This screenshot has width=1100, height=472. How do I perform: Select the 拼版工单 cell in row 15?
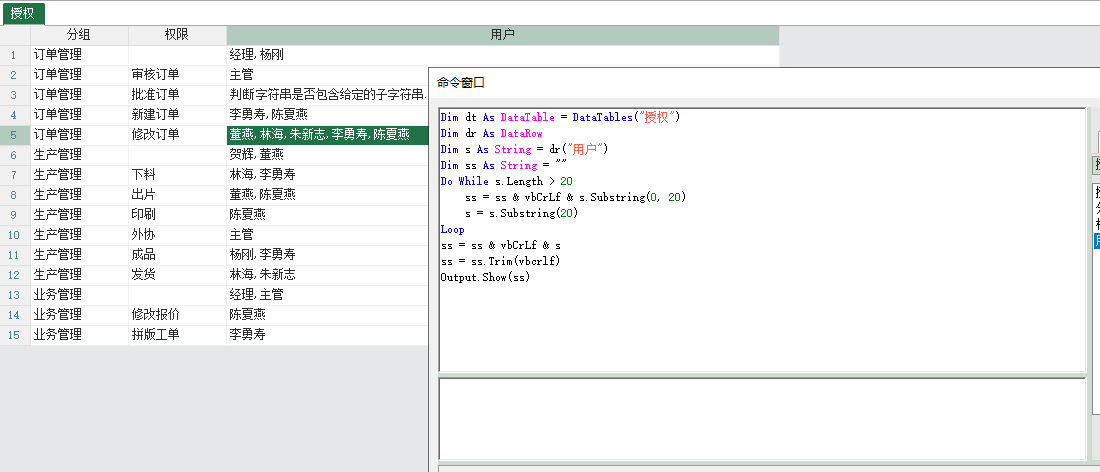coord(156,335)
